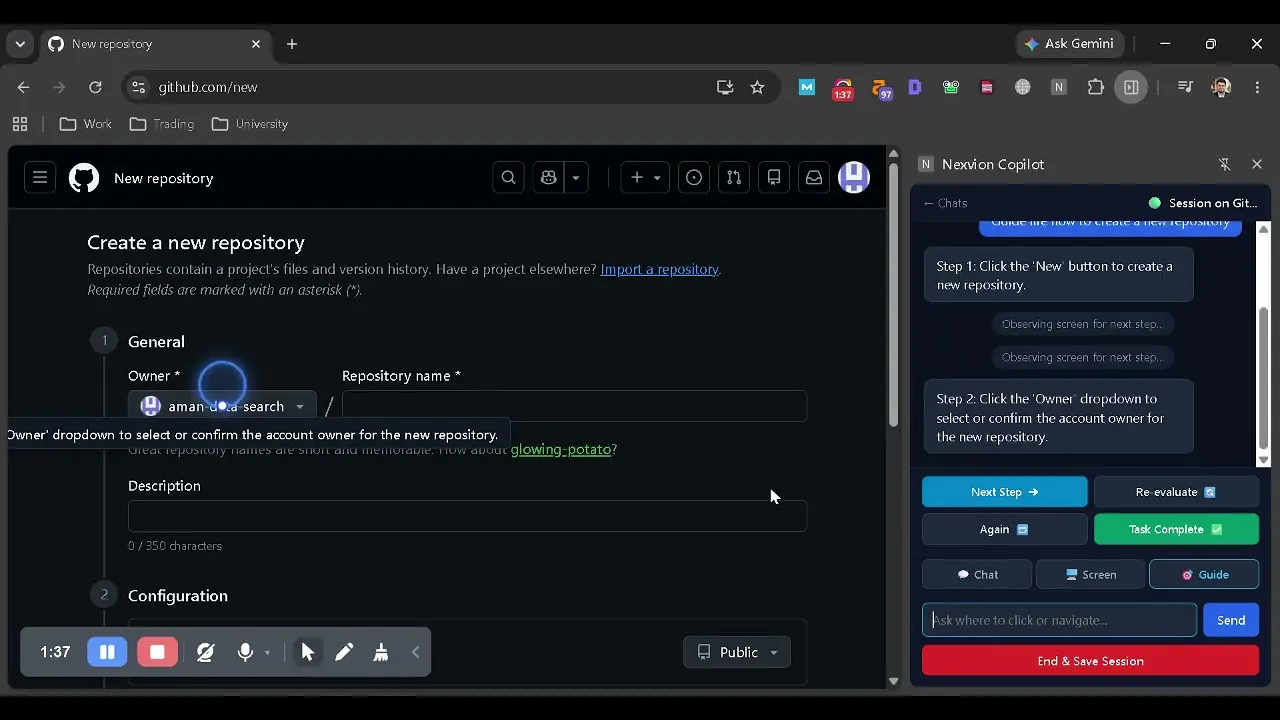Image resolution: width=1280 pixels, height=720 pixels.
Task: Pause the screen recording
Action: pyautogui.click(x=107, y=652)
